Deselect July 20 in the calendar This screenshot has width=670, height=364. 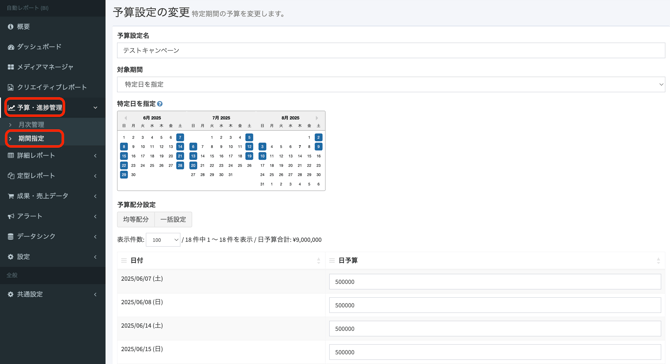193,165
